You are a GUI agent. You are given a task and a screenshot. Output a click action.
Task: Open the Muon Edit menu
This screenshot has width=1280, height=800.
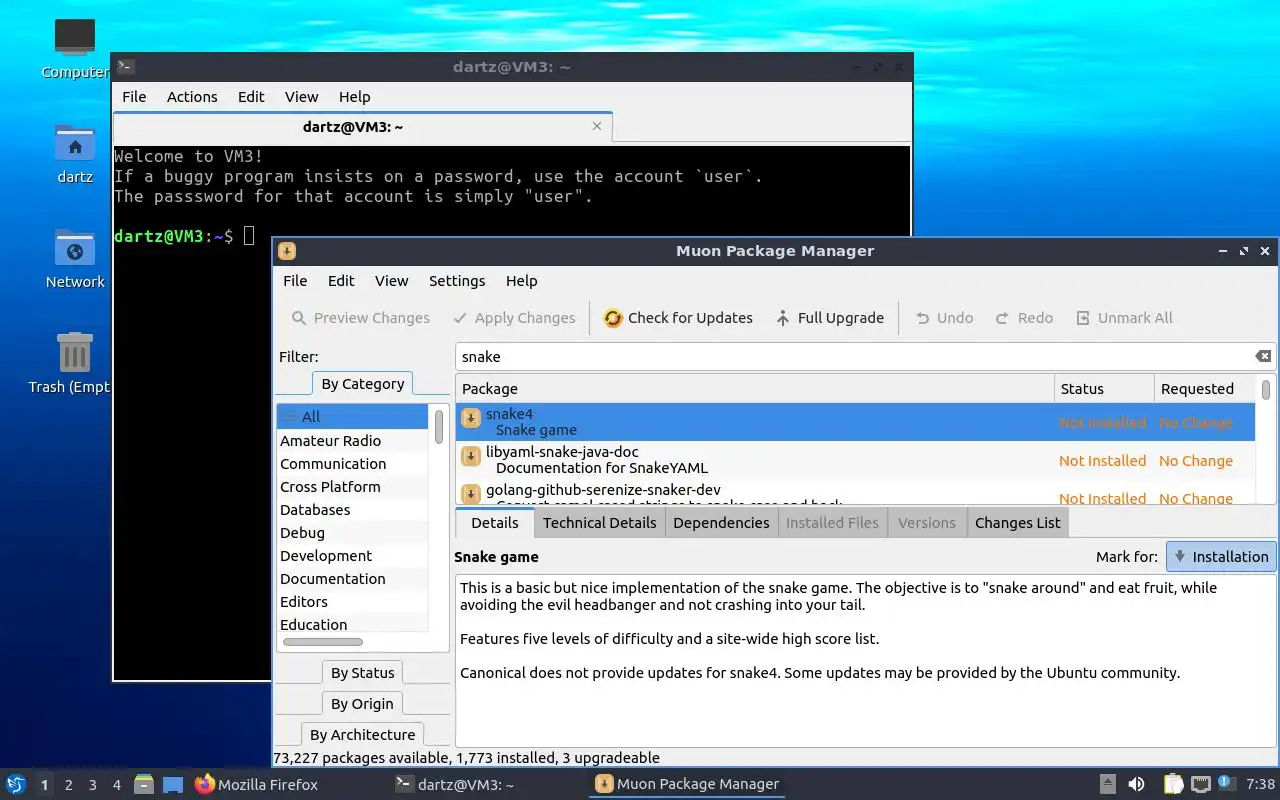pos(341,281)
